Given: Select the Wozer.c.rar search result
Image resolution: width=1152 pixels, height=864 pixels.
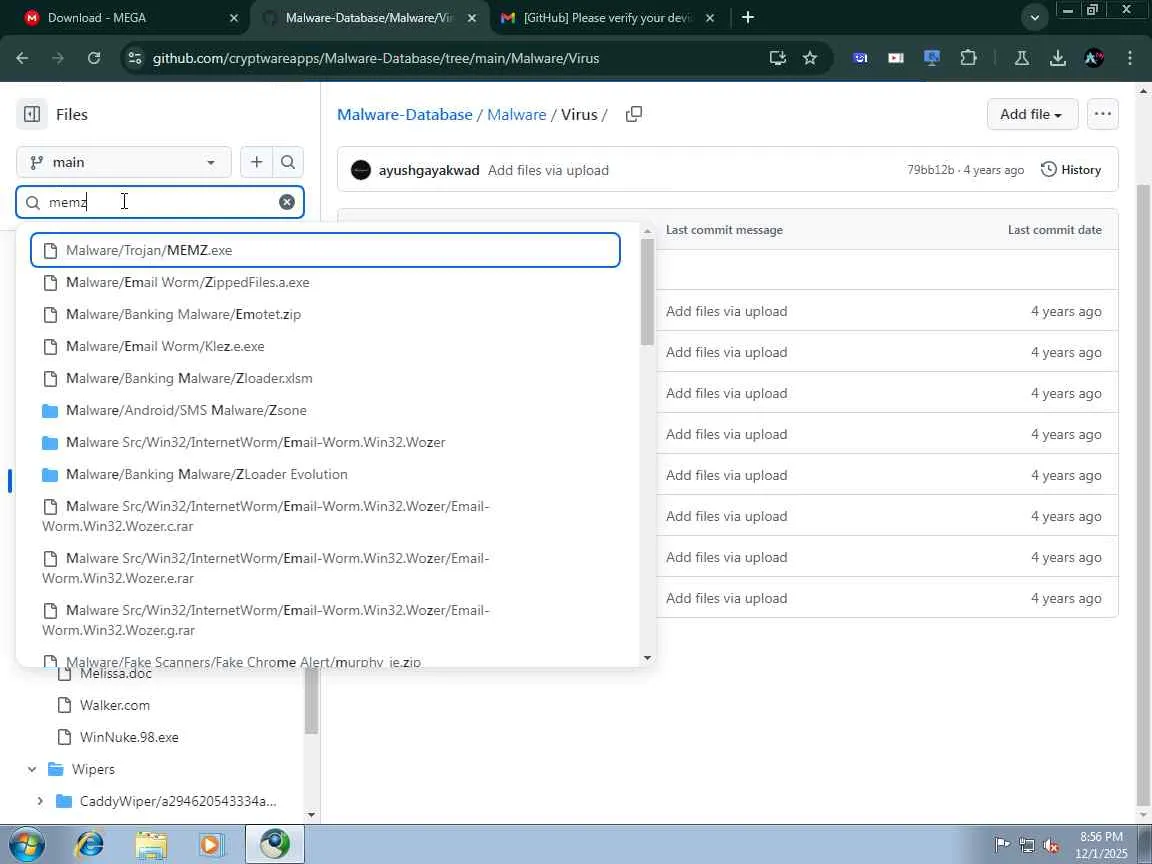Looking at the screenshot, I should point(325,516).
